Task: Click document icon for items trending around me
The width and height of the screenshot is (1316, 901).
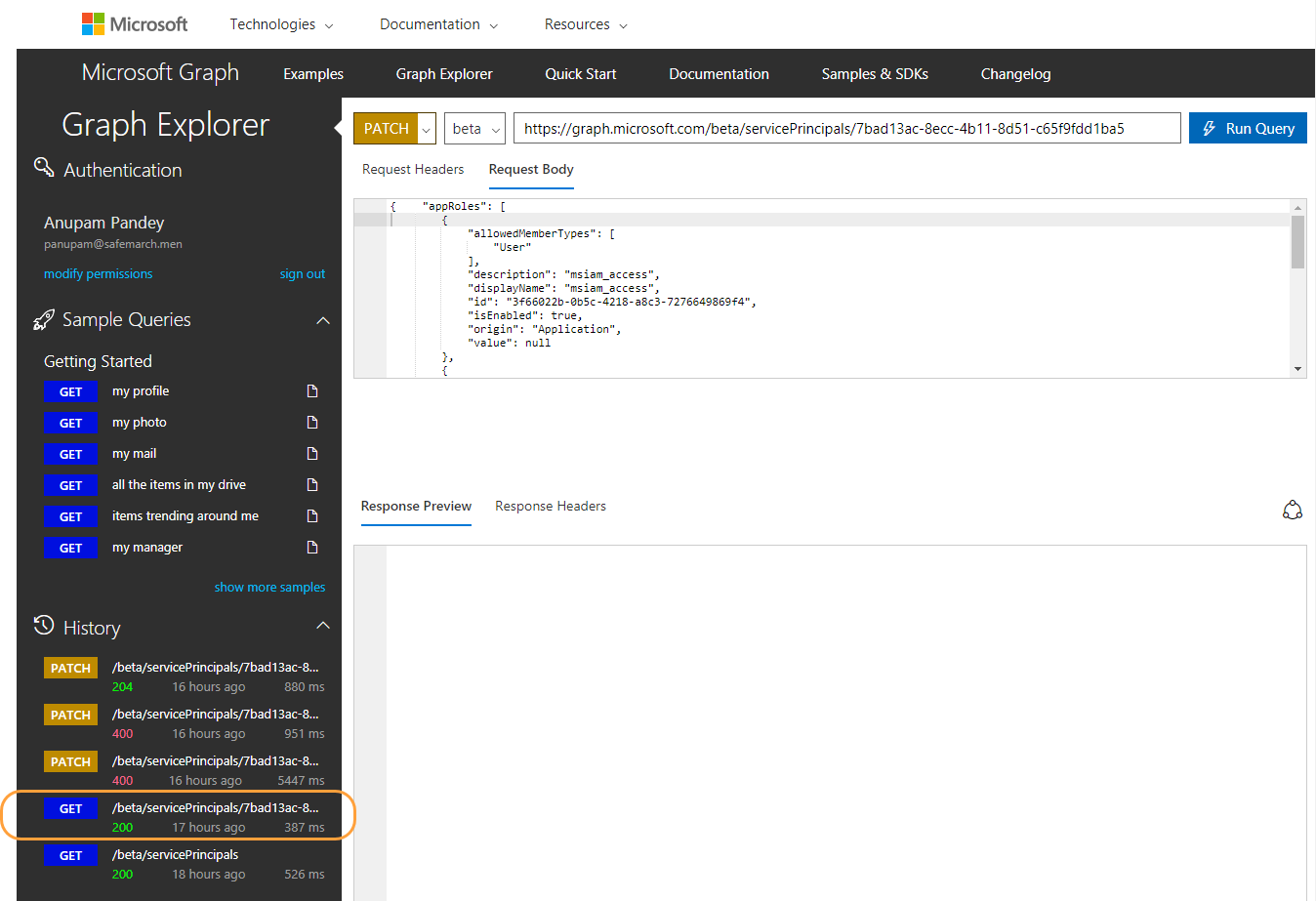Action: coord(312,516)
